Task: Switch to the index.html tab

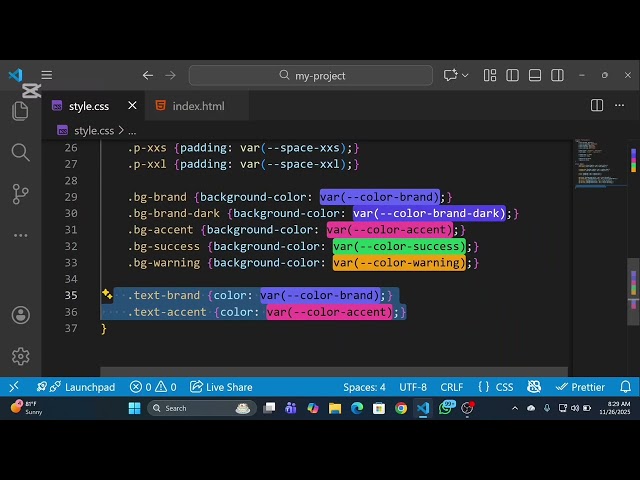Action: (198, 106)
